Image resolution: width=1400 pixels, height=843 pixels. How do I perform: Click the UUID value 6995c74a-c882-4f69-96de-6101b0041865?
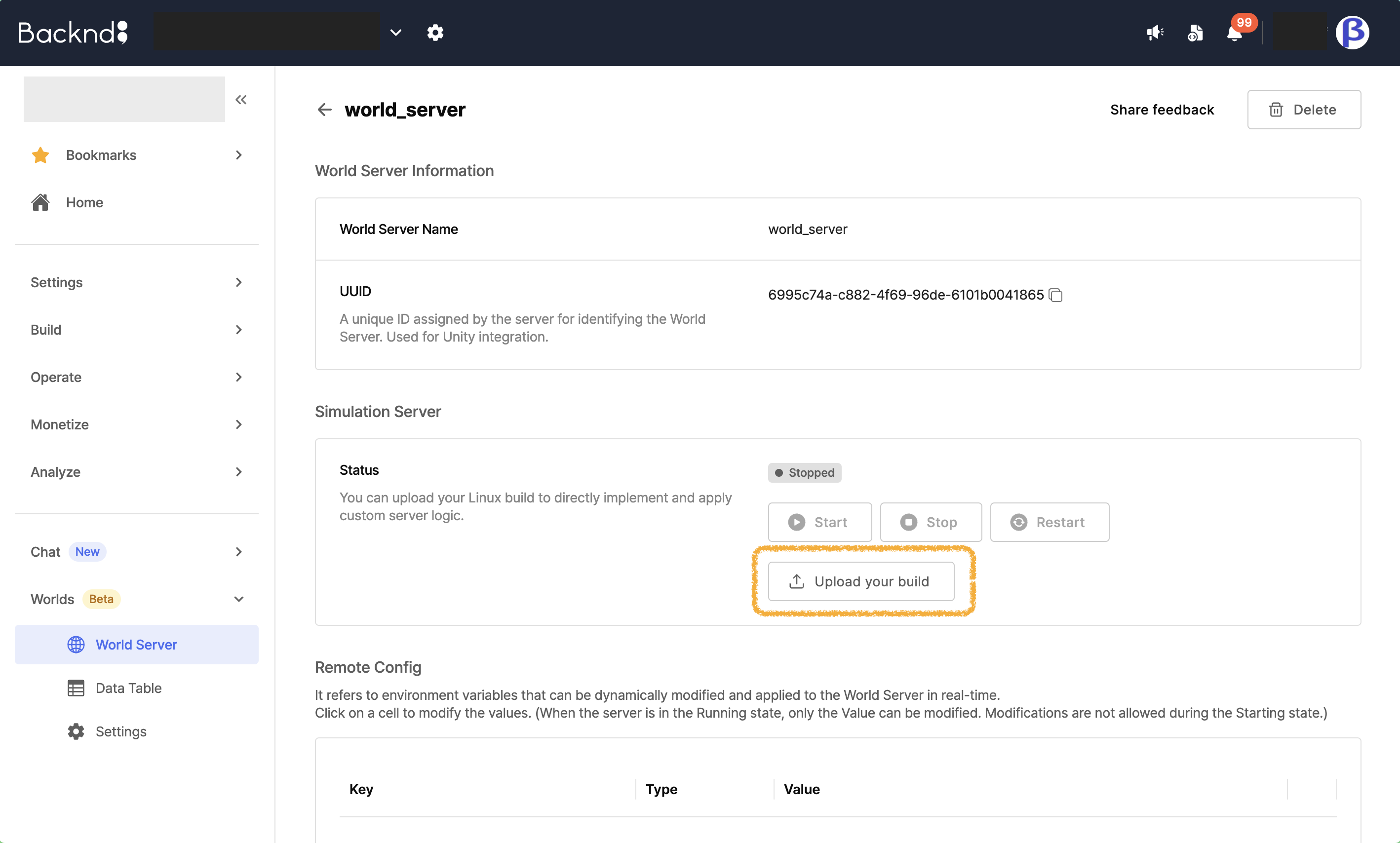click(x=906, y=295)
